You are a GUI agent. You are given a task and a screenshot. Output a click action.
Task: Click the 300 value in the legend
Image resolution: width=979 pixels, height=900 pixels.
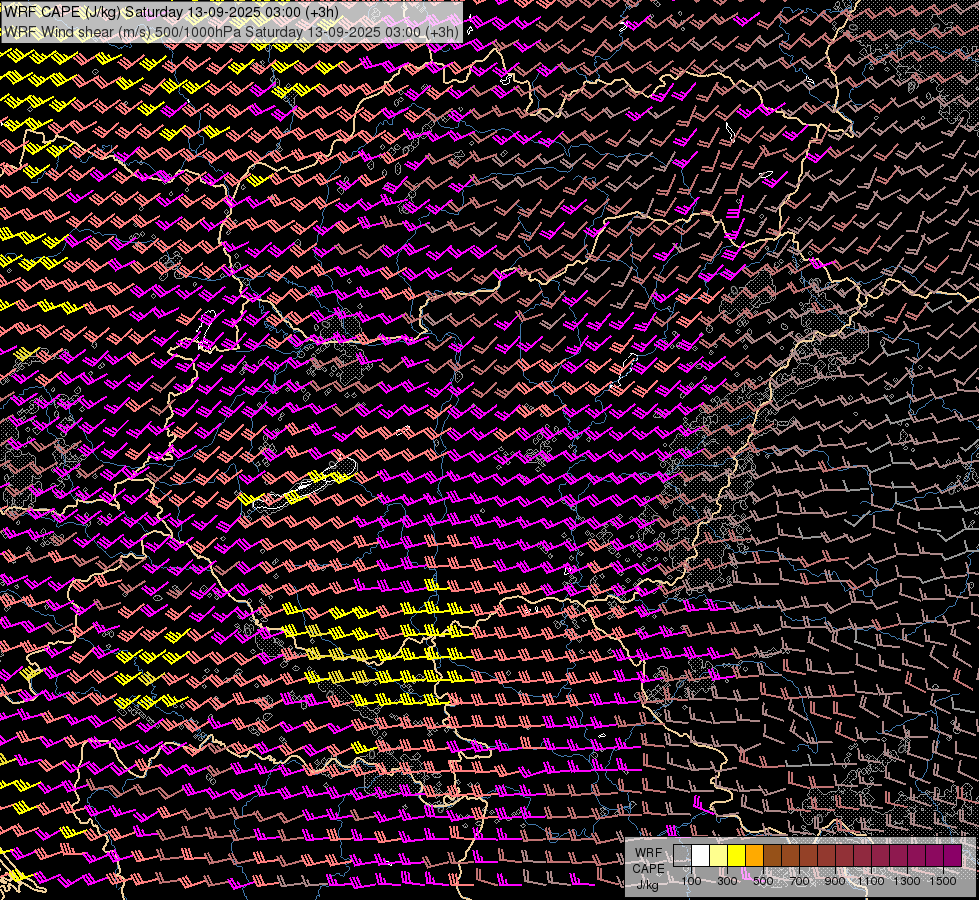click(x=727, y=881)
